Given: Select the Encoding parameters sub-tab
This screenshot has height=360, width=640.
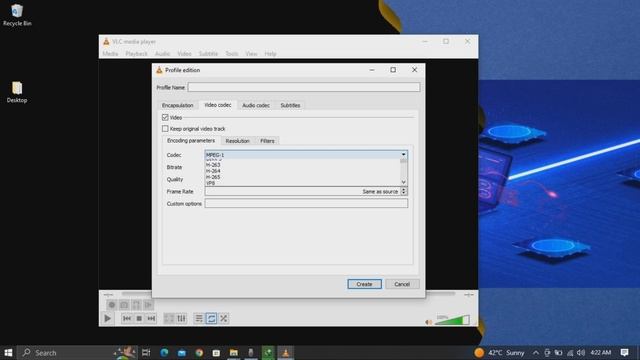Looking at the screenshot, I should pos(191,140).
